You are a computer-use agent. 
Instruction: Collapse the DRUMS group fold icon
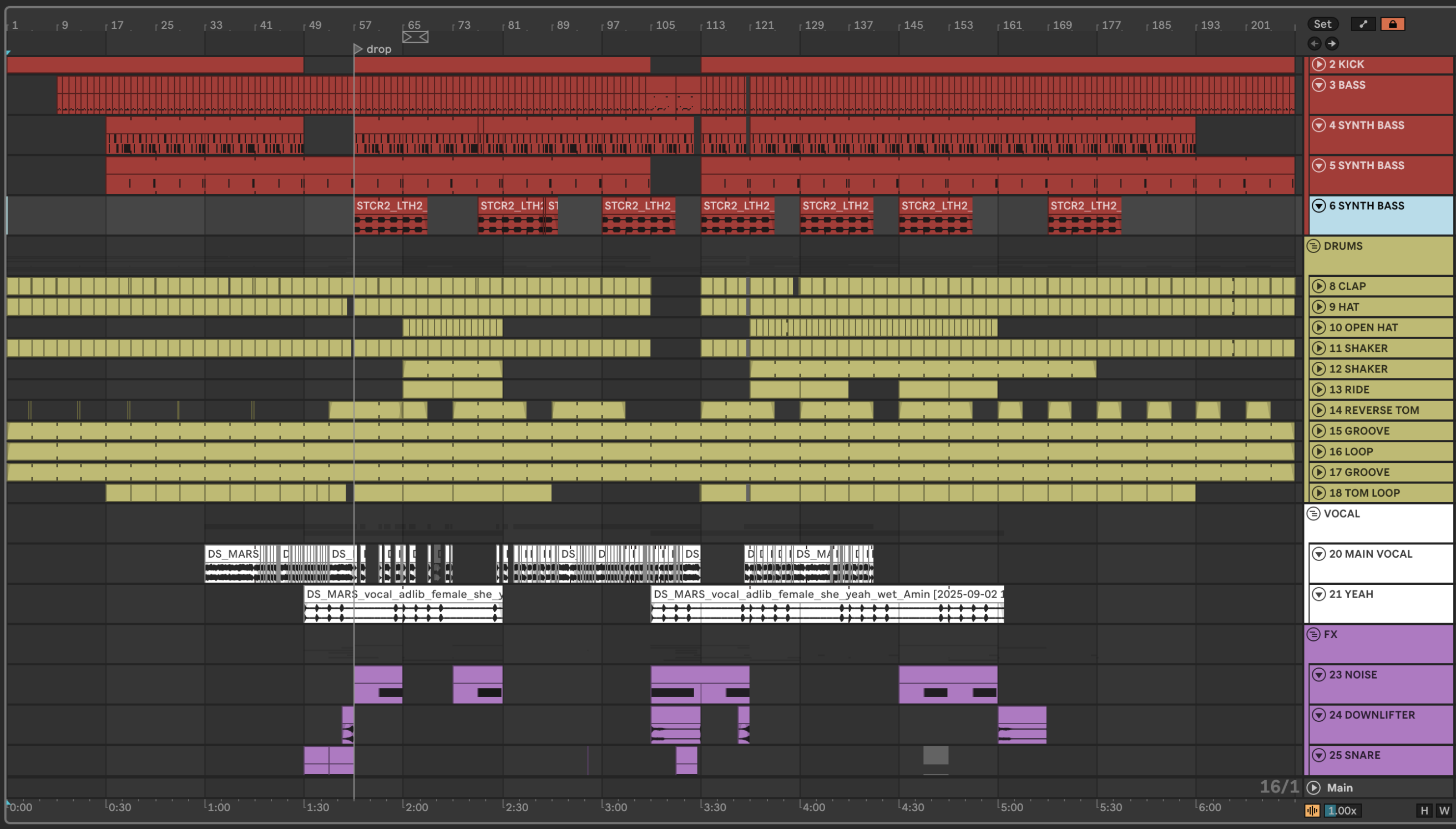(x=1313, y=246)
